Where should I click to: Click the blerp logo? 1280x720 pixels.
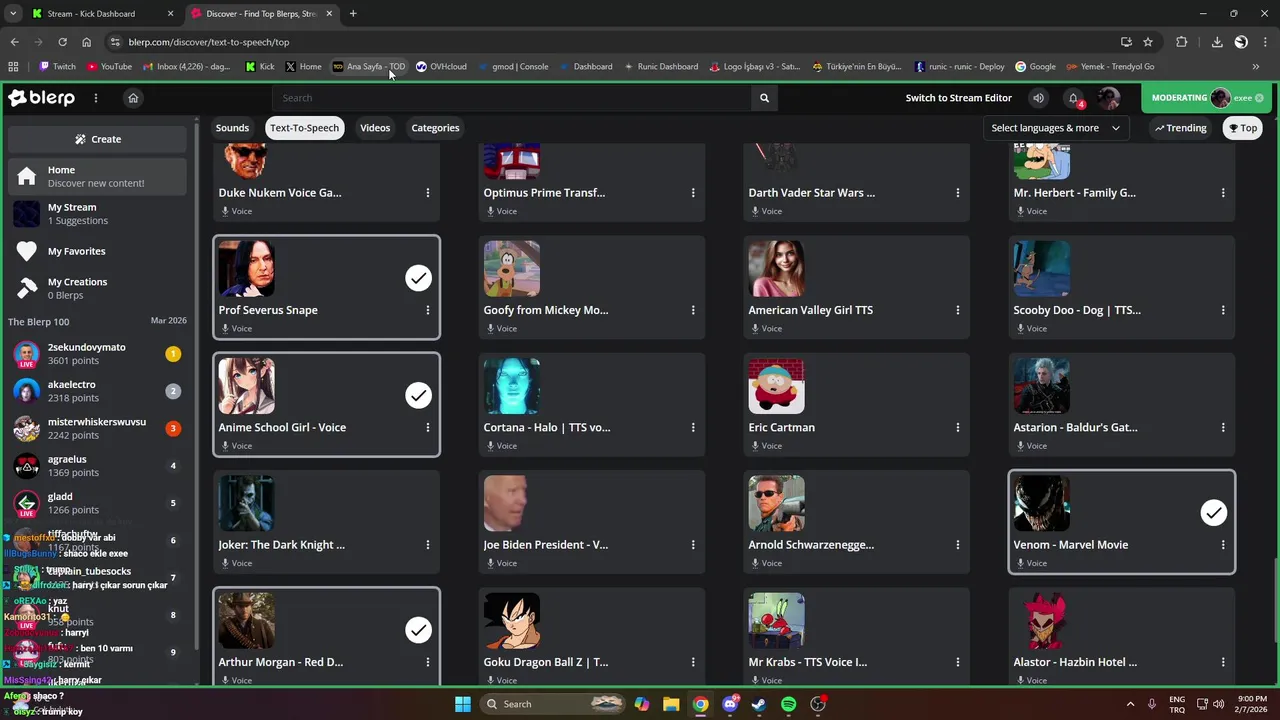tap(41, 98)
